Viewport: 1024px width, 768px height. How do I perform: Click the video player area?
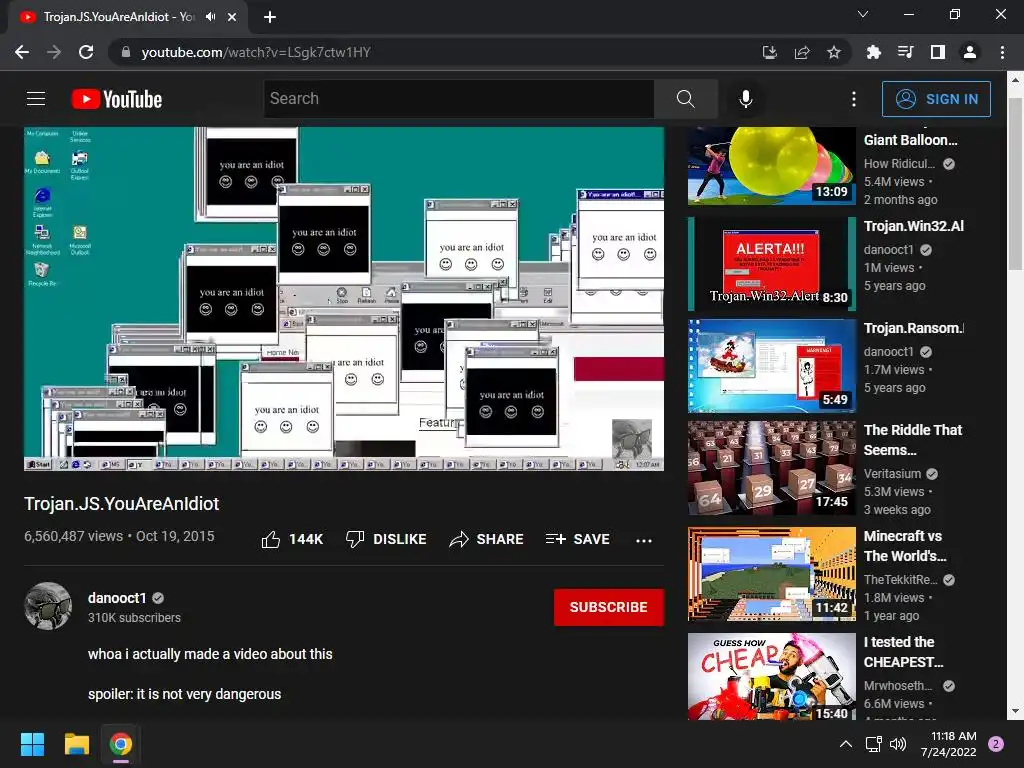pos(344,298)
